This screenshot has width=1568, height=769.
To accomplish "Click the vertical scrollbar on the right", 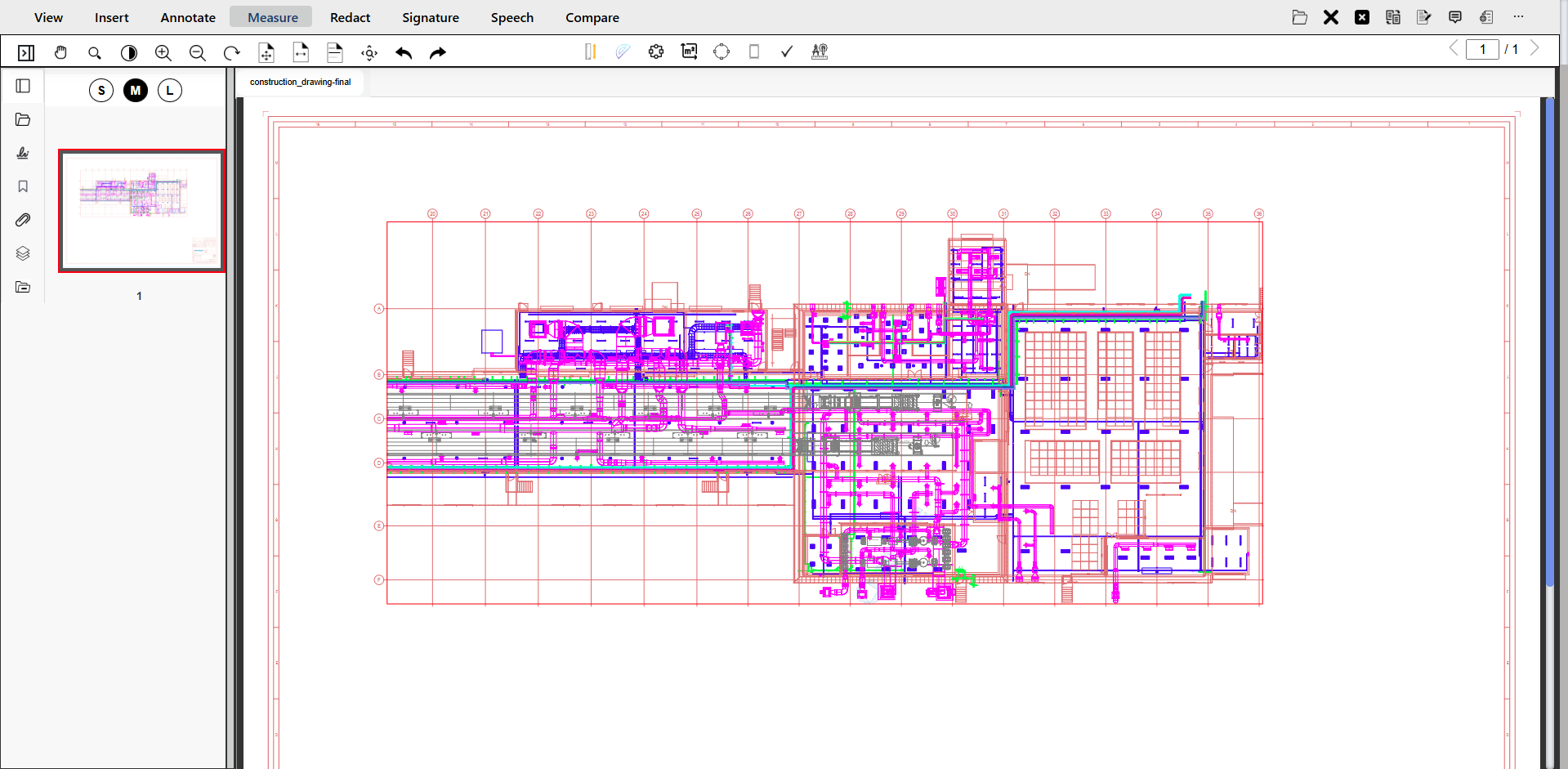I will (1549, 342).
